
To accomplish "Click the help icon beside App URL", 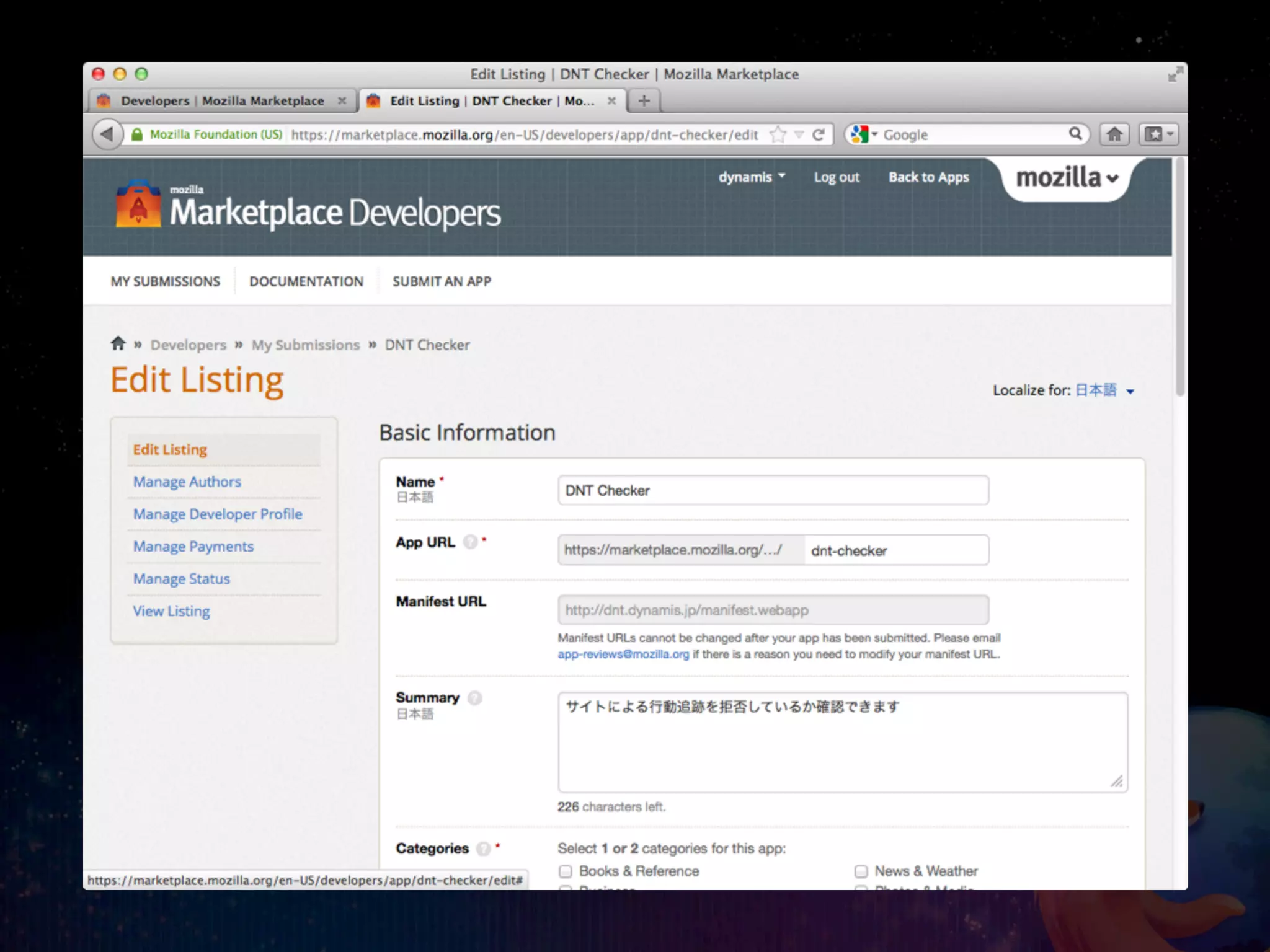I will 471,542.
